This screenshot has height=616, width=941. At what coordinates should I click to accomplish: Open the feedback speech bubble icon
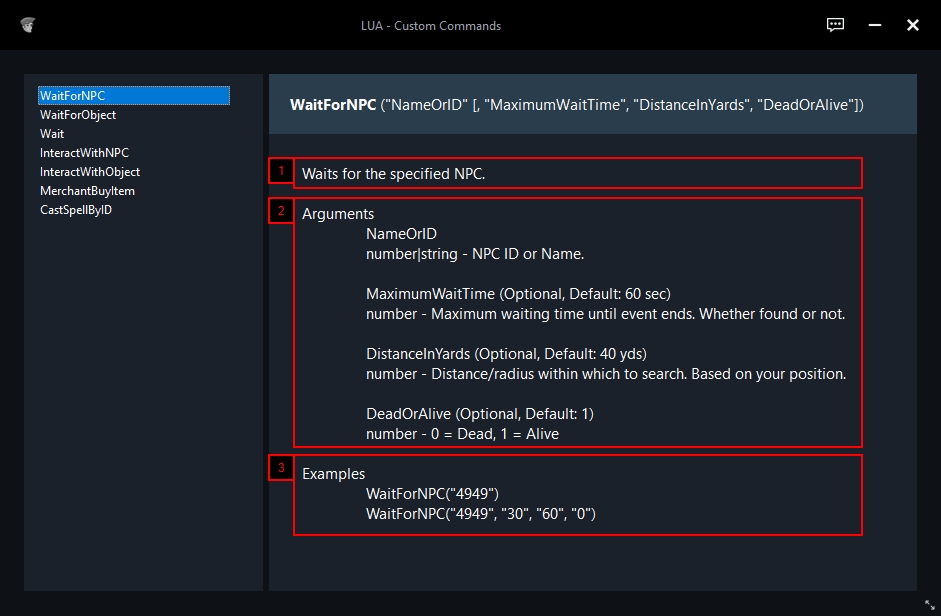(x=835, y=25)
